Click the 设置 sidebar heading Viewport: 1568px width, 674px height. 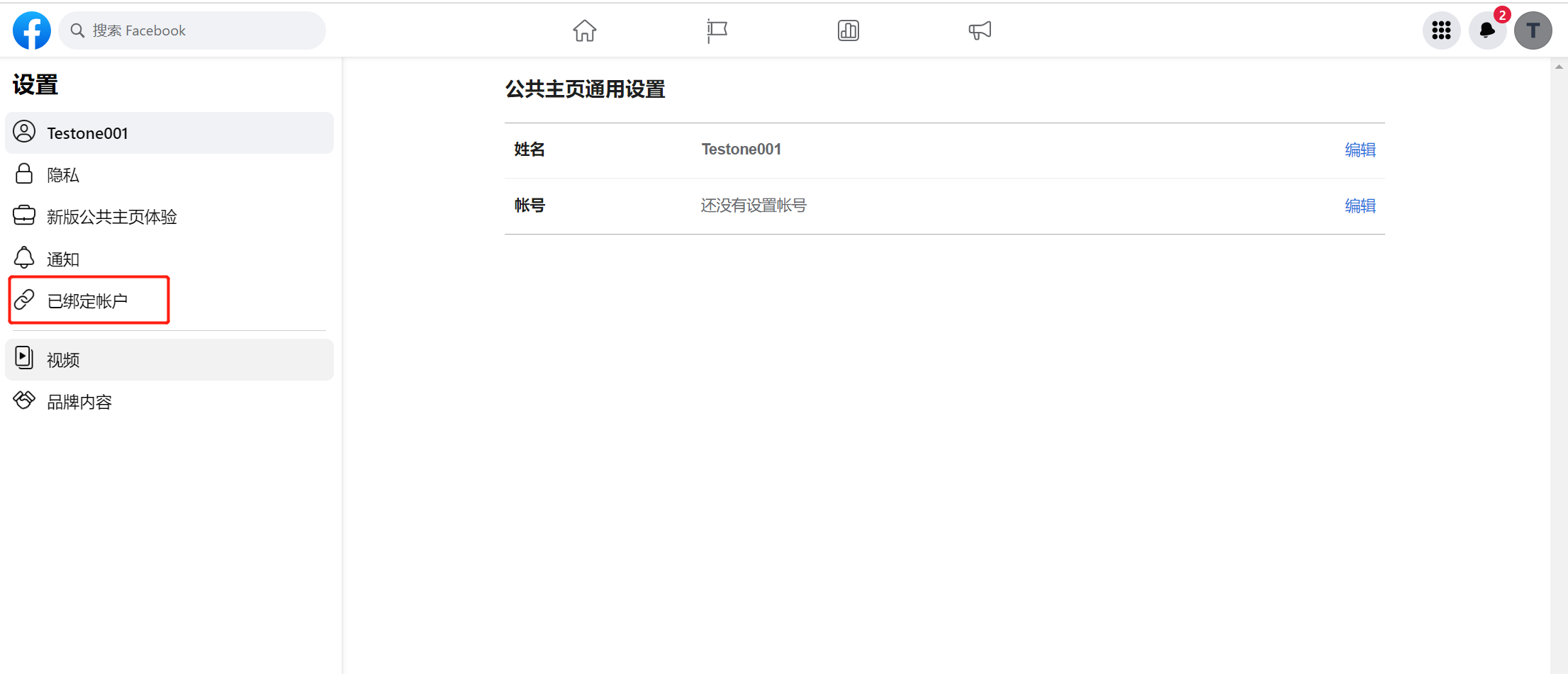pyautogui.click(x=35, y=85)
